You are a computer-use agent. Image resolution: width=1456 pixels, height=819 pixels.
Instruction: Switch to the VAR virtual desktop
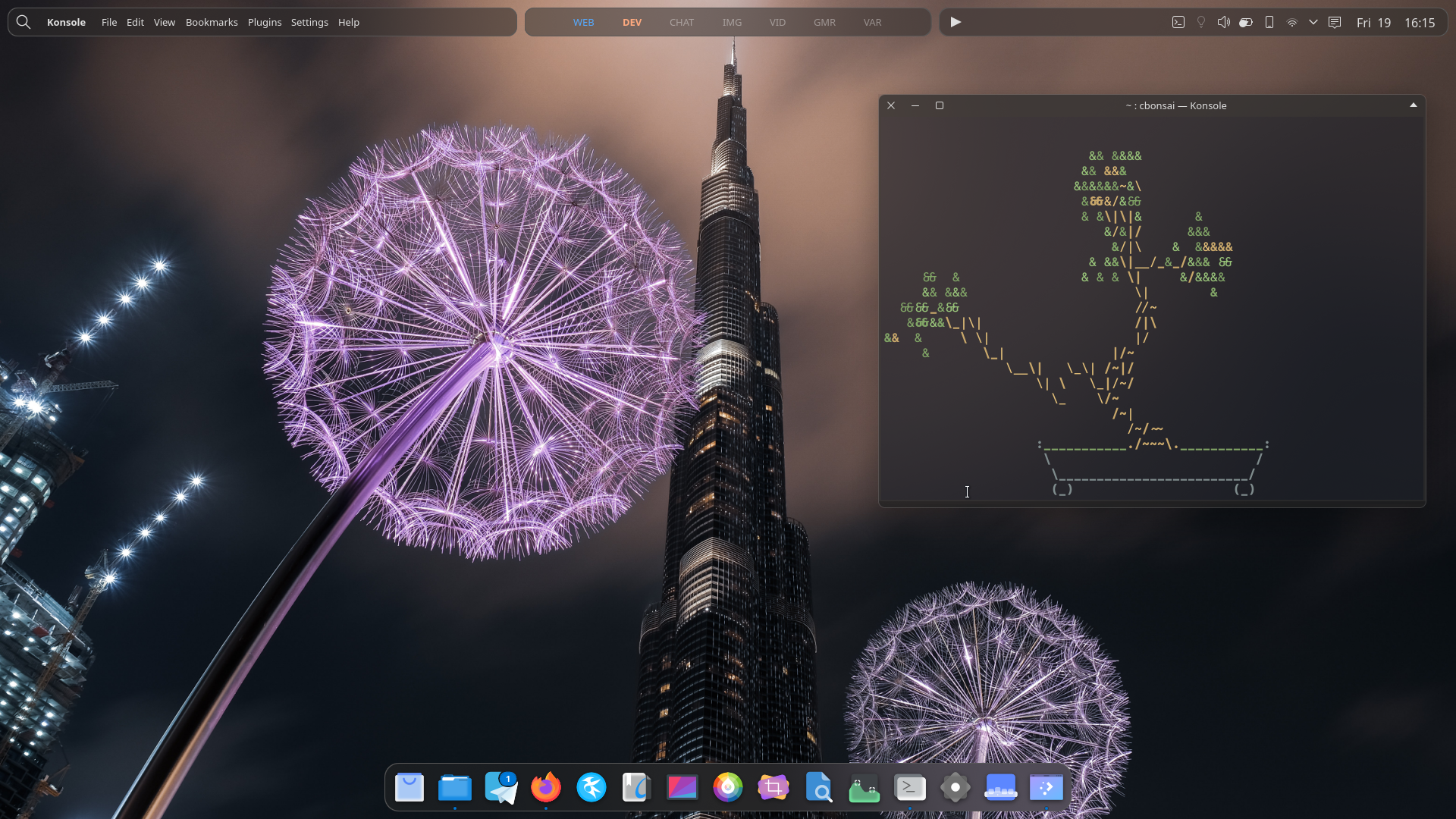[x=872, y=22]
